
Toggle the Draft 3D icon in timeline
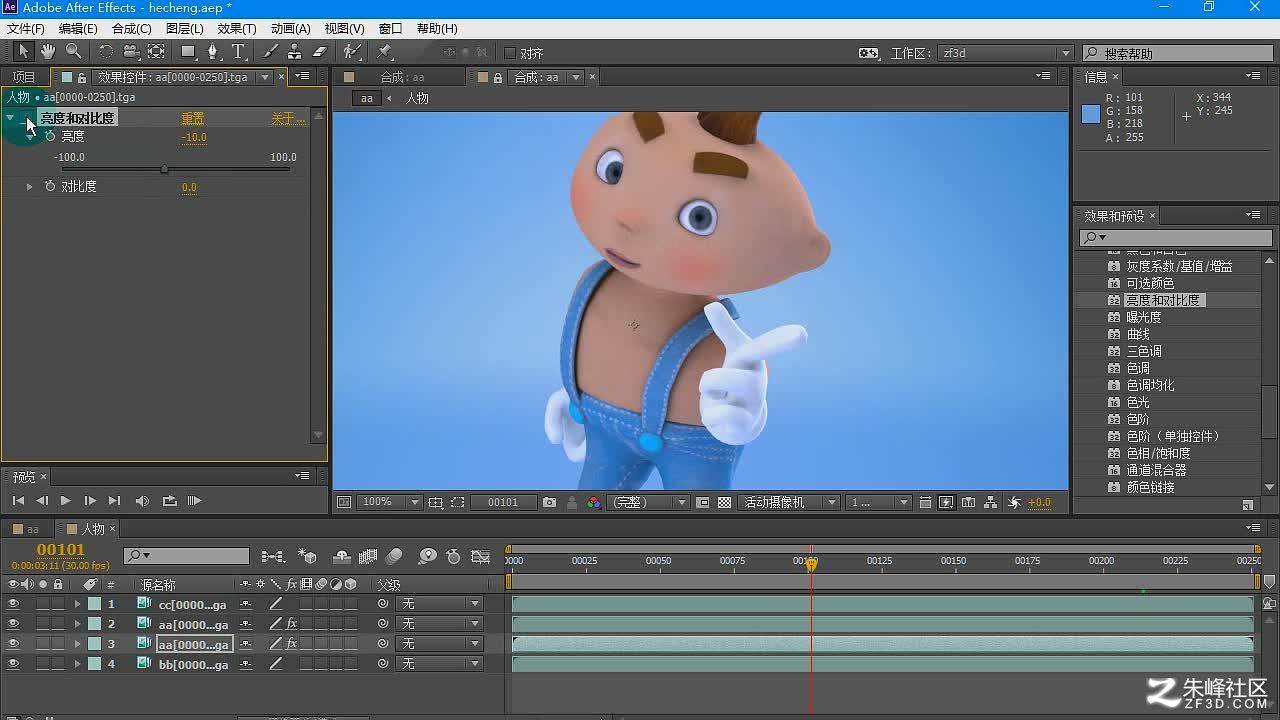click(x=309, y=556)
